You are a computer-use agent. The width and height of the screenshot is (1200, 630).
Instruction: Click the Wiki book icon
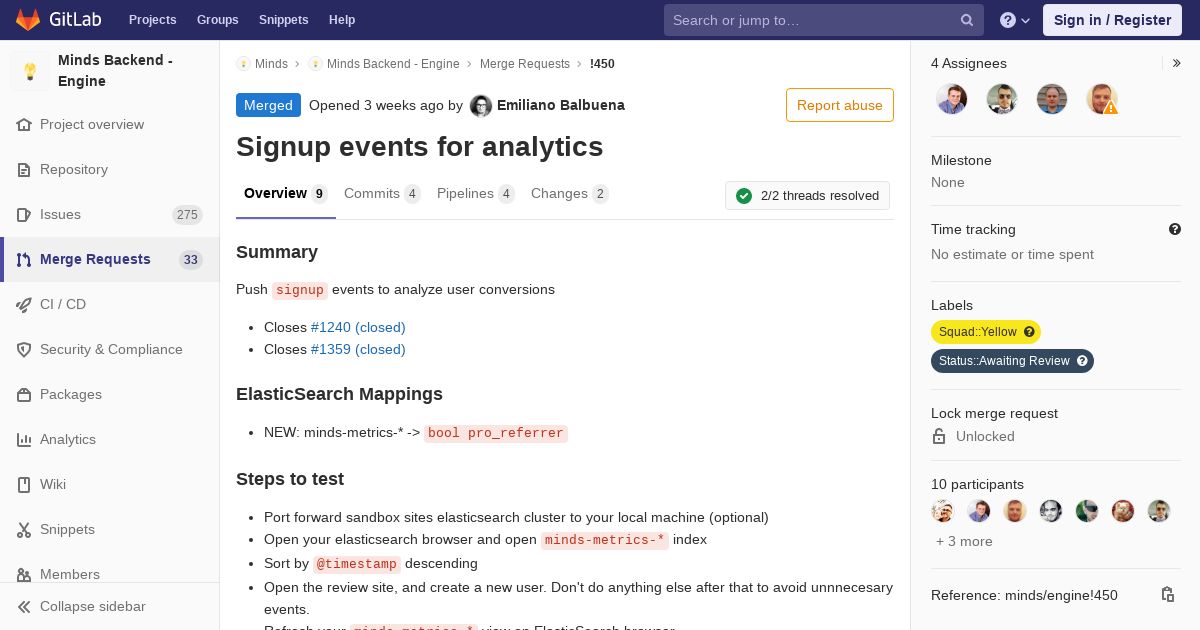pyautogui.click(x=24, y=485)
